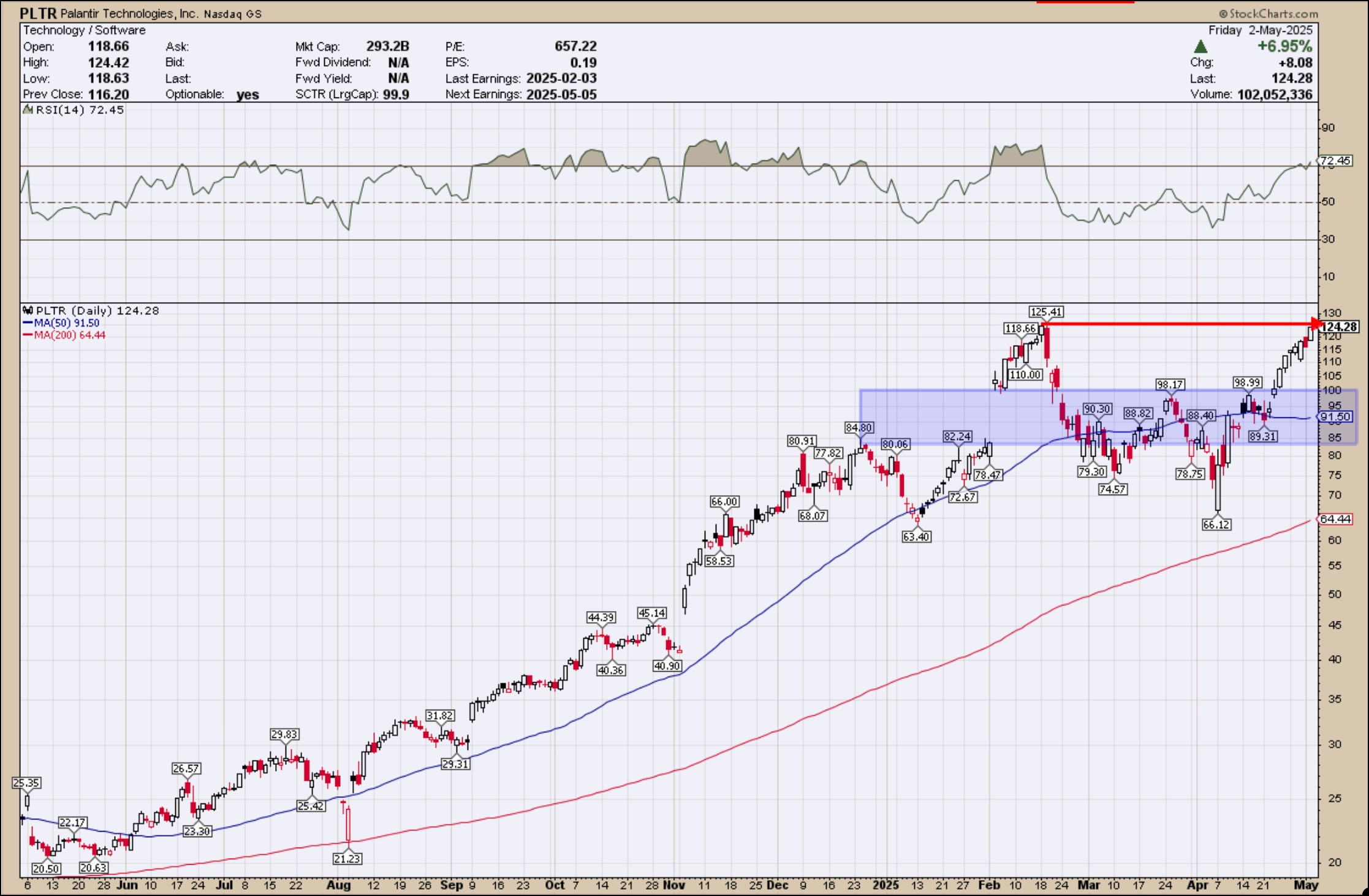Click the 91.50 MA(50) axis tag
Viewport: 1369px width, 896px height.
1334,417
